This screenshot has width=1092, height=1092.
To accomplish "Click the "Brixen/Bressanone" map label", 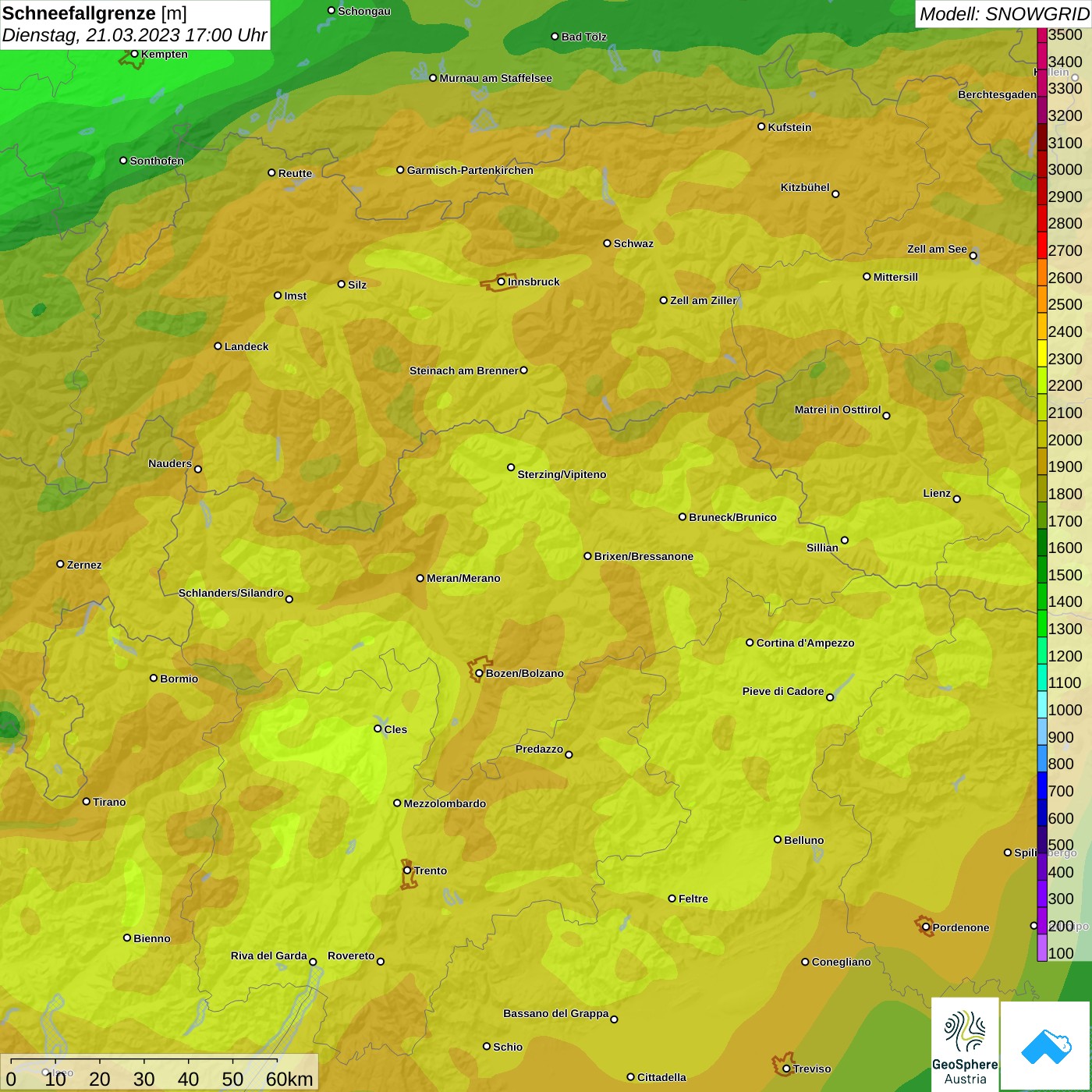I will (643, 556).
